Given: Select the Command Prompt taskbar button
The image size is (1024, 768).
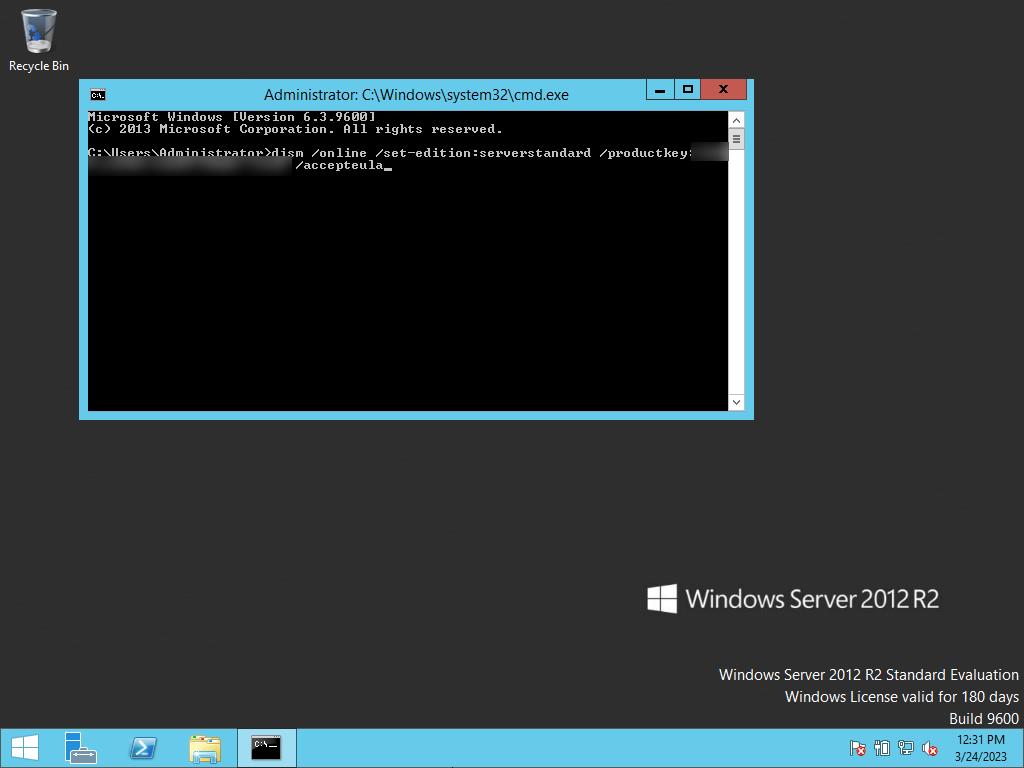Looking at the screenshot, I should pyautogui.click(x=266, y=748).
